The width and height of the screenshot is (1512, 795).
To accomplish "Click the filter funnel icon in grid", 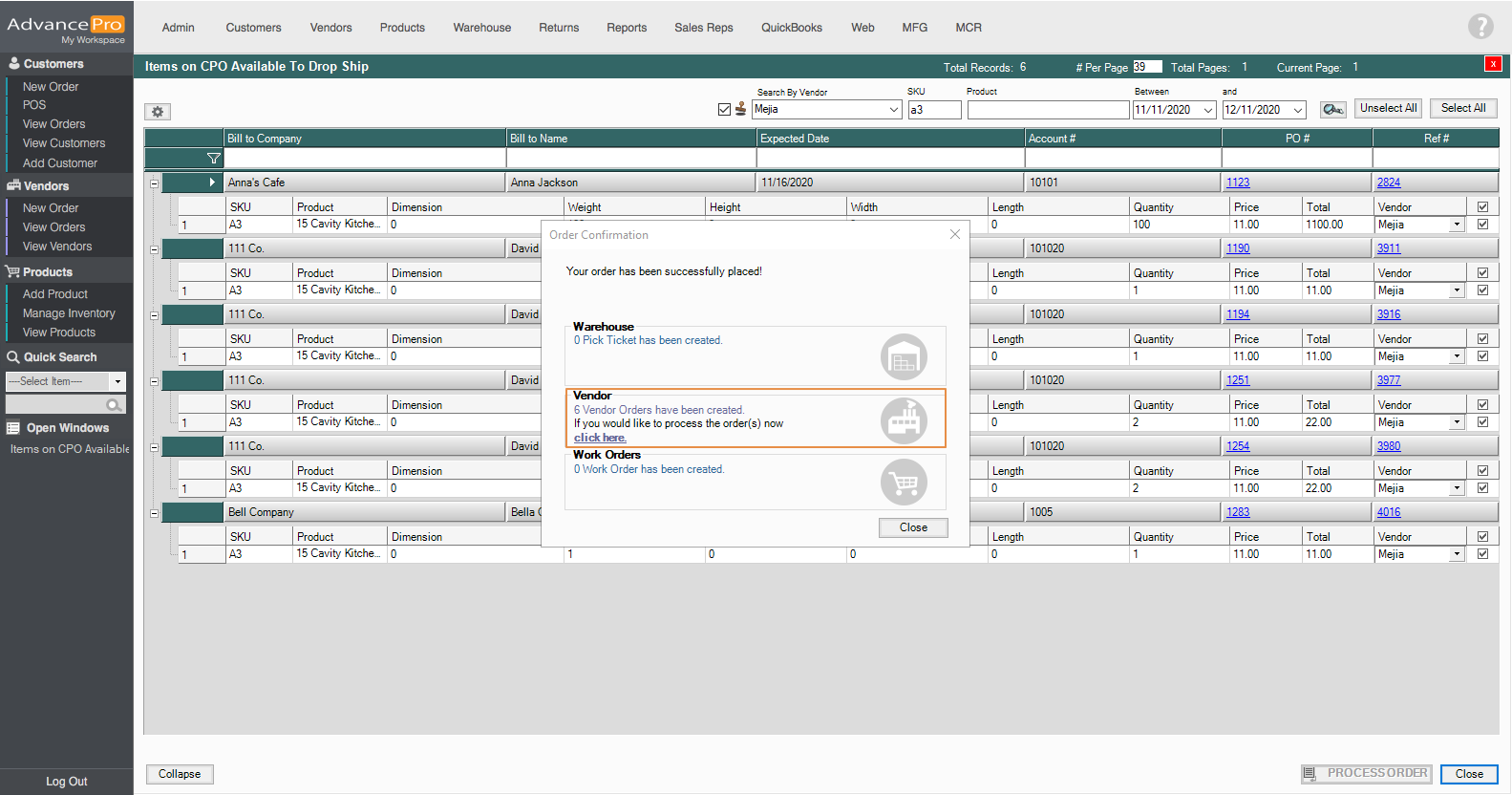I will [213, 159].
